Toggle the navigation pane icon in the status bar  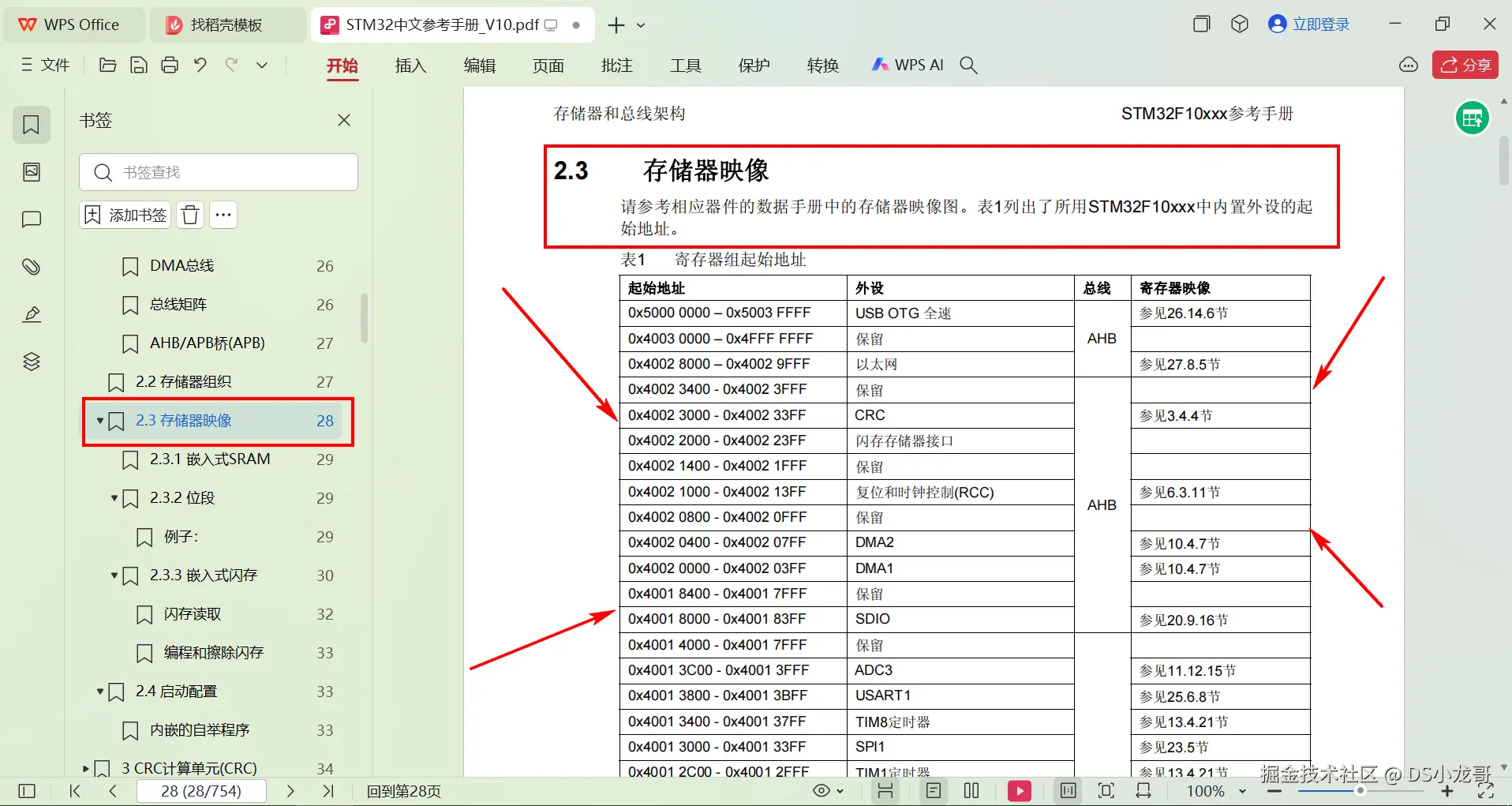[27, 791]
